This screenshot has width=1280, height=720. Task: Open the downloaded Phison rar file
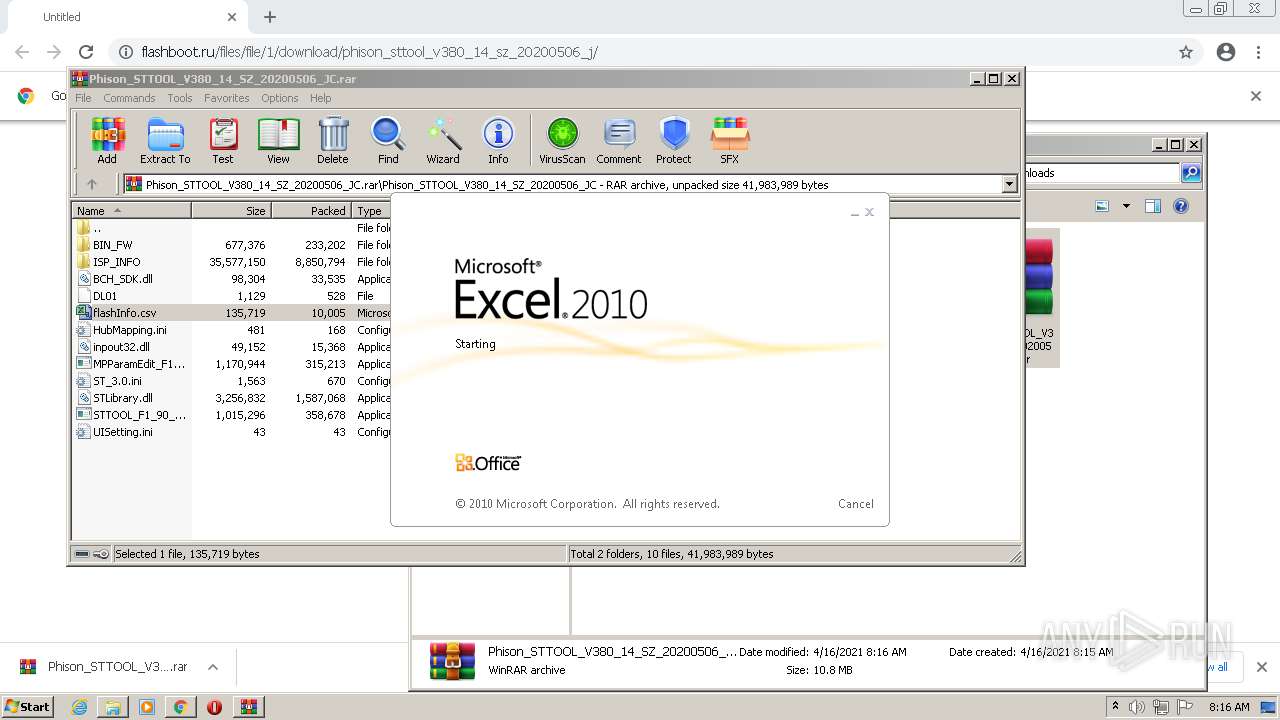[104, 667]
